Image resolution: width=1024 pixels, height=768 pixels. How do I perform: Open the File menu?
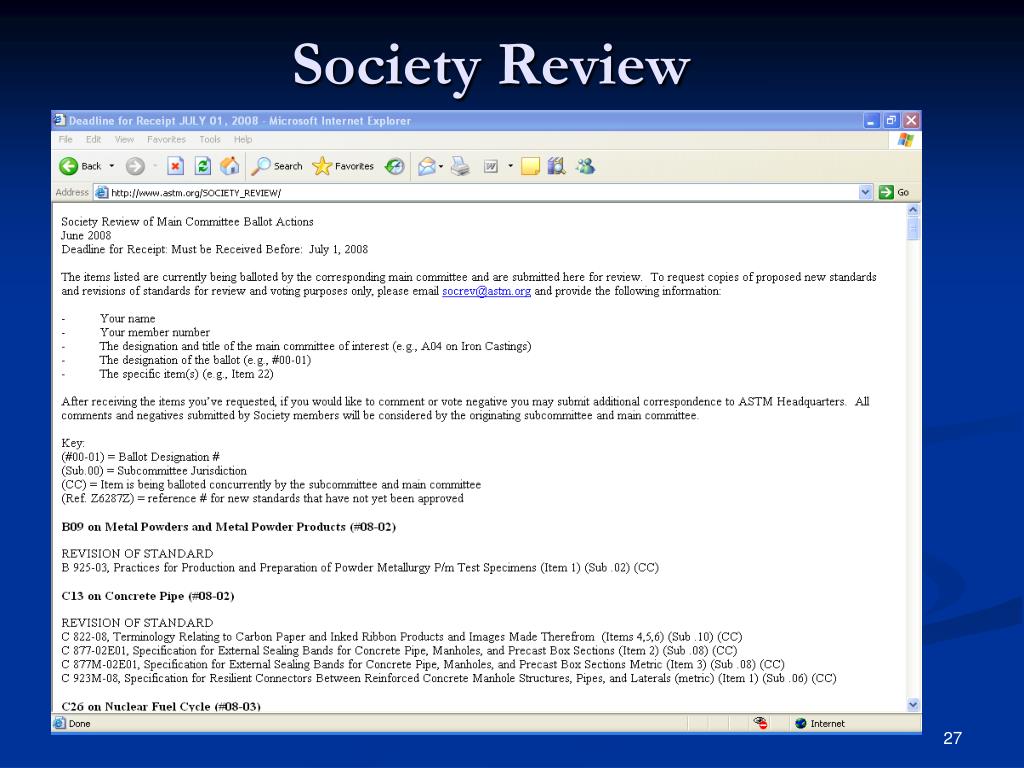[x=65, y=139]
